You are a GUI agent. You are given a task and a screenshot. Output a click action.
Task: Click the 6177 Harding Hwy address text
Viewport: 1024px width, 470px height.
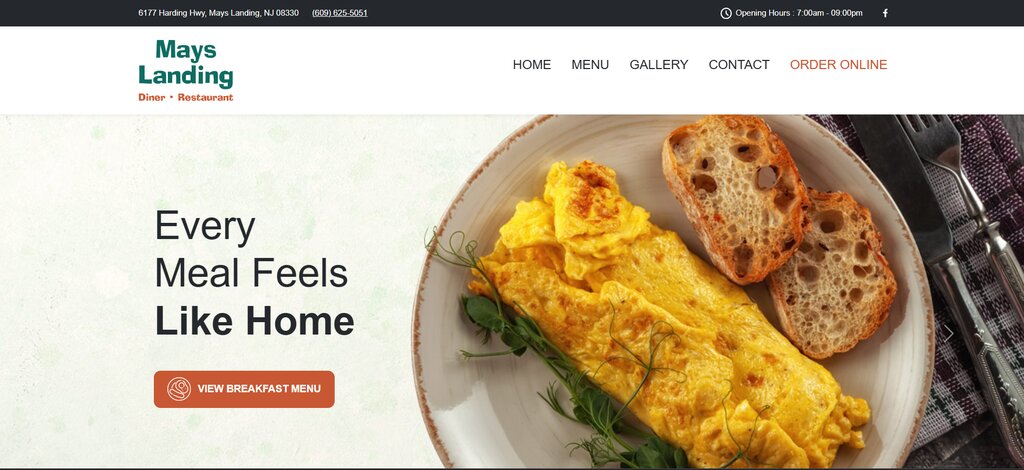pos(218,13)
